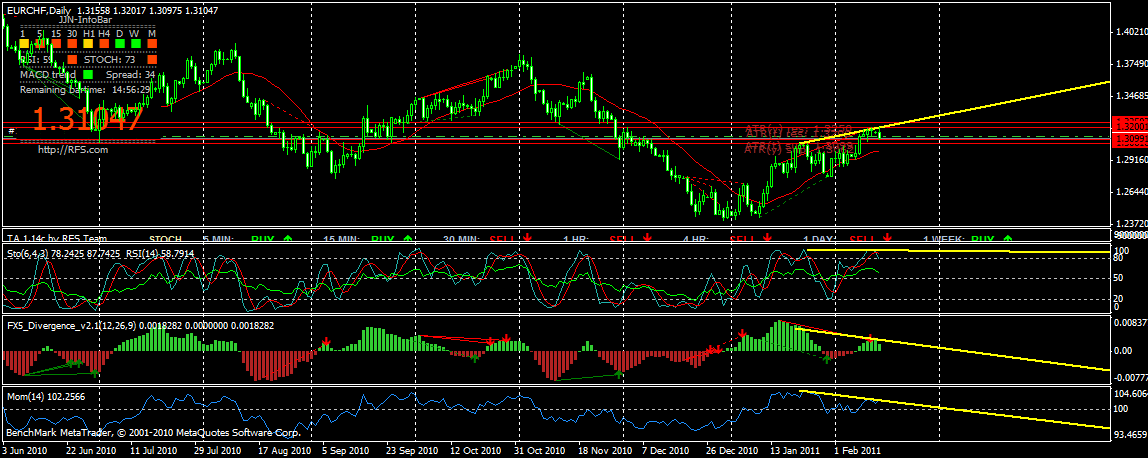Screen dimensions: 1148x458
Task: Click the orange square beside RSI value
Action: click(72, 59)
